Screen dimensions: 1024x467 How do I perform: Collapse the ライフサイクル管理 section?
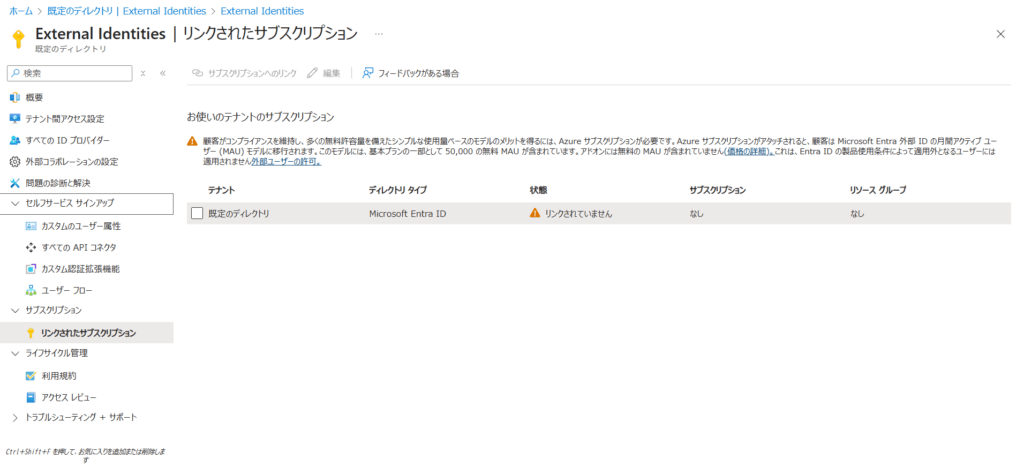tap(14, 353)
